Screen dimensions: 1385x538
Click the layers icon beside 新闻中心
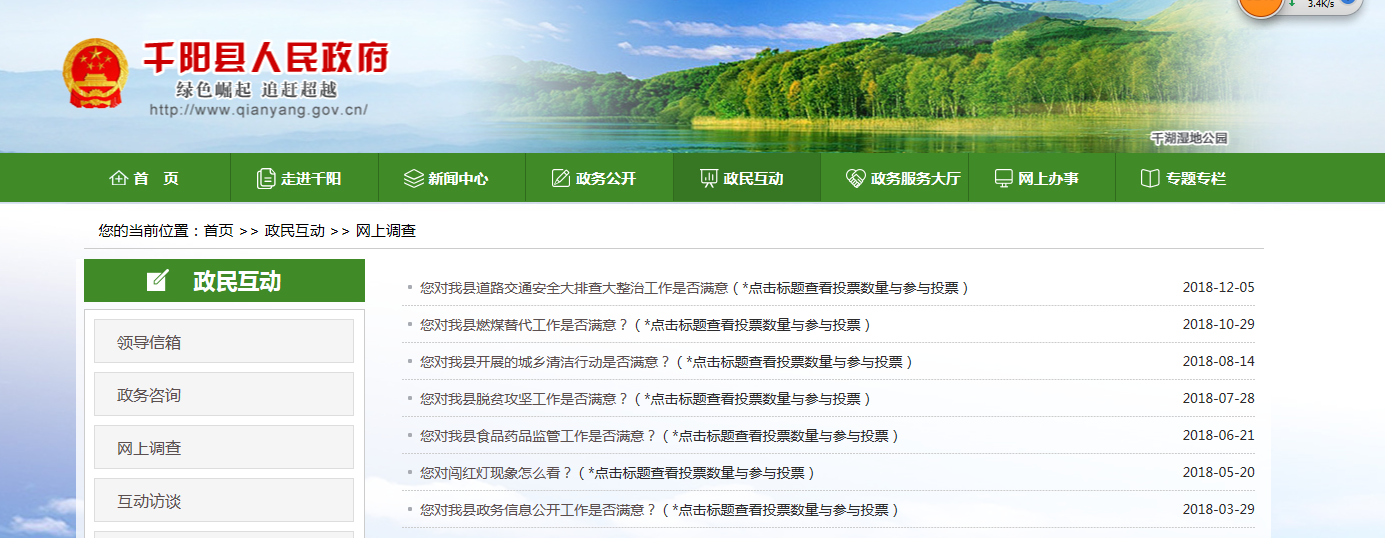click(414, 179)
